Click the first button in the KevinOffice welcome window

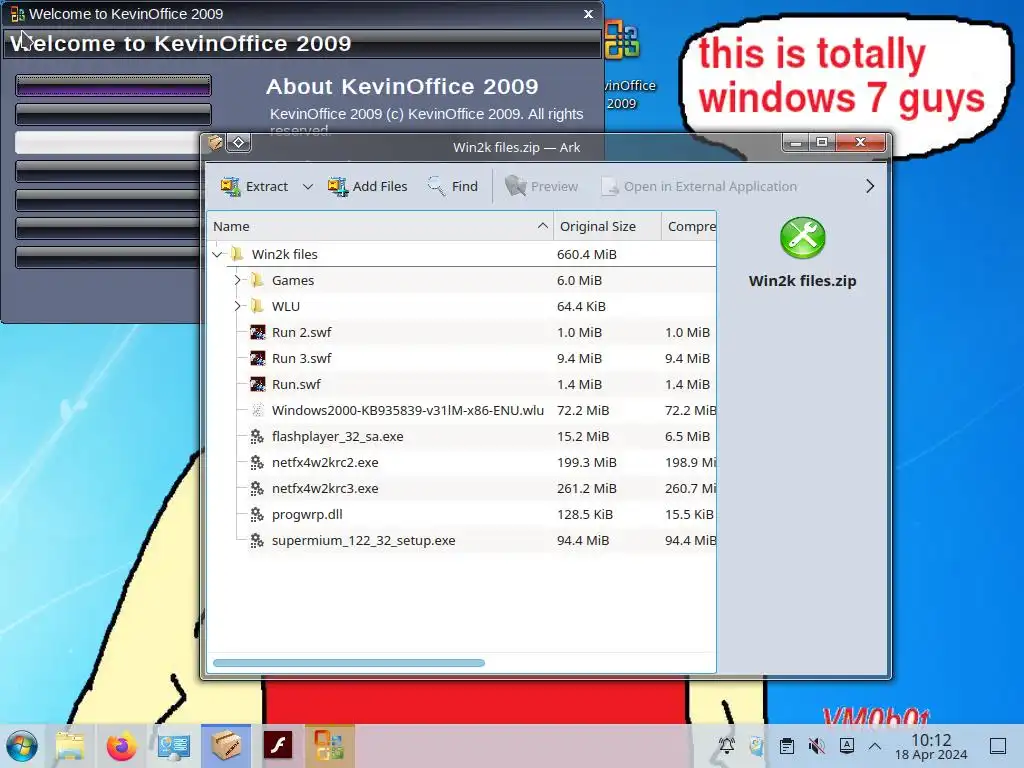click(114, 85)
